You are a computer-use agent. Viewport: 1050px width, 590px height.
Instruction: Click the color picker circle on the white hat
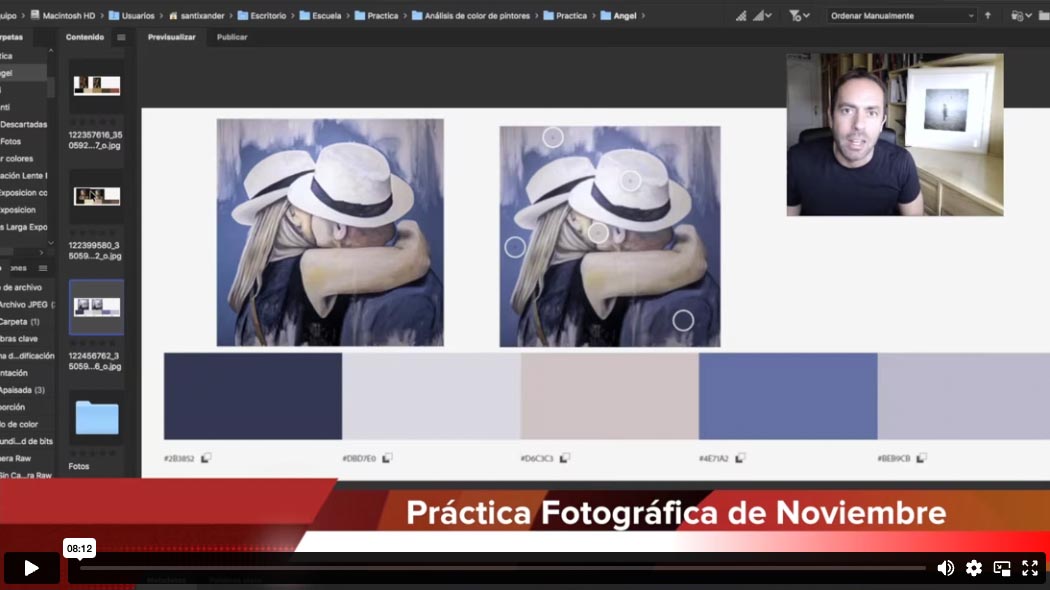coord(629,180)
